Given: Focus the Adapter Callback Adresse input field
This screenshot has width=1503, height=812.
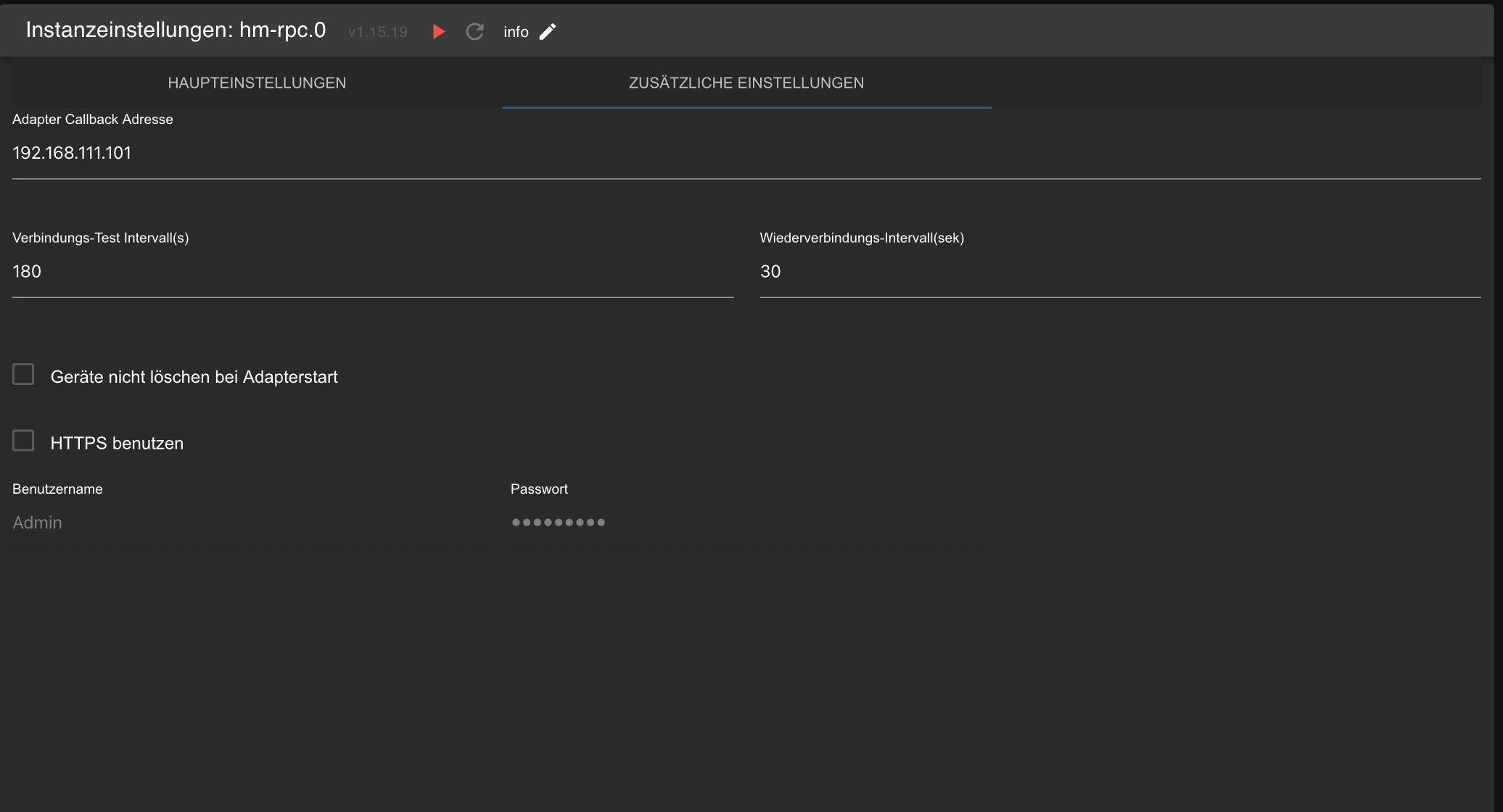Looking at the screenshot, I should pyautogui.click(x=746, y=153).
